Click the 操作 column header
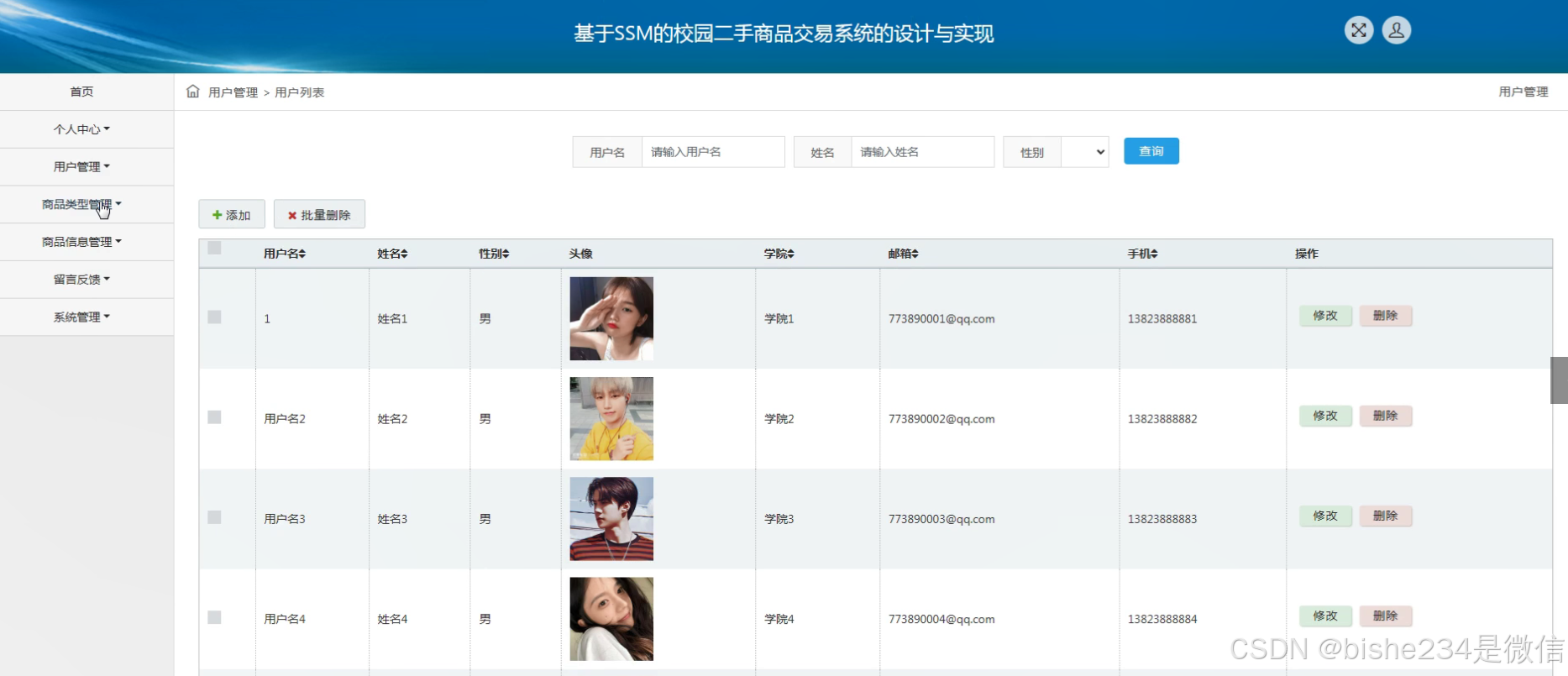The width and height of the screenshot is (1568, 676). pyautogui.click(x=1306, y=254)
